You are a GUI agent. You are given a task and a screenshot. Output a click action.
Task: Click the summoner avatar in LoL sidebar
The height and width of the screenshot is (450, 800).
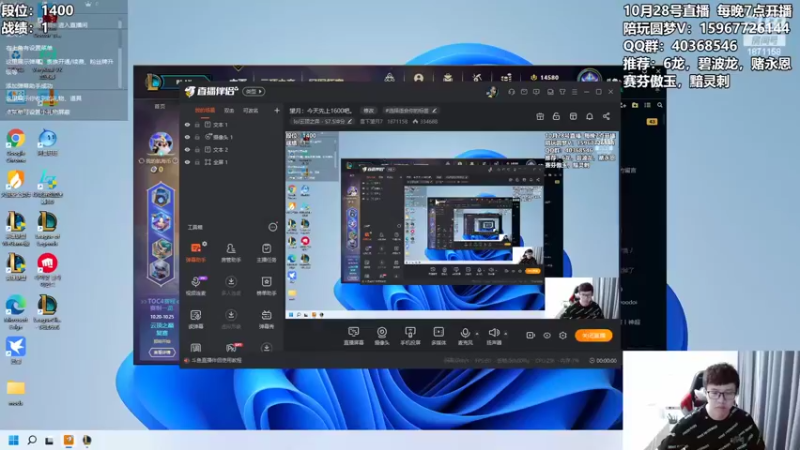click(x=160, y=144)
